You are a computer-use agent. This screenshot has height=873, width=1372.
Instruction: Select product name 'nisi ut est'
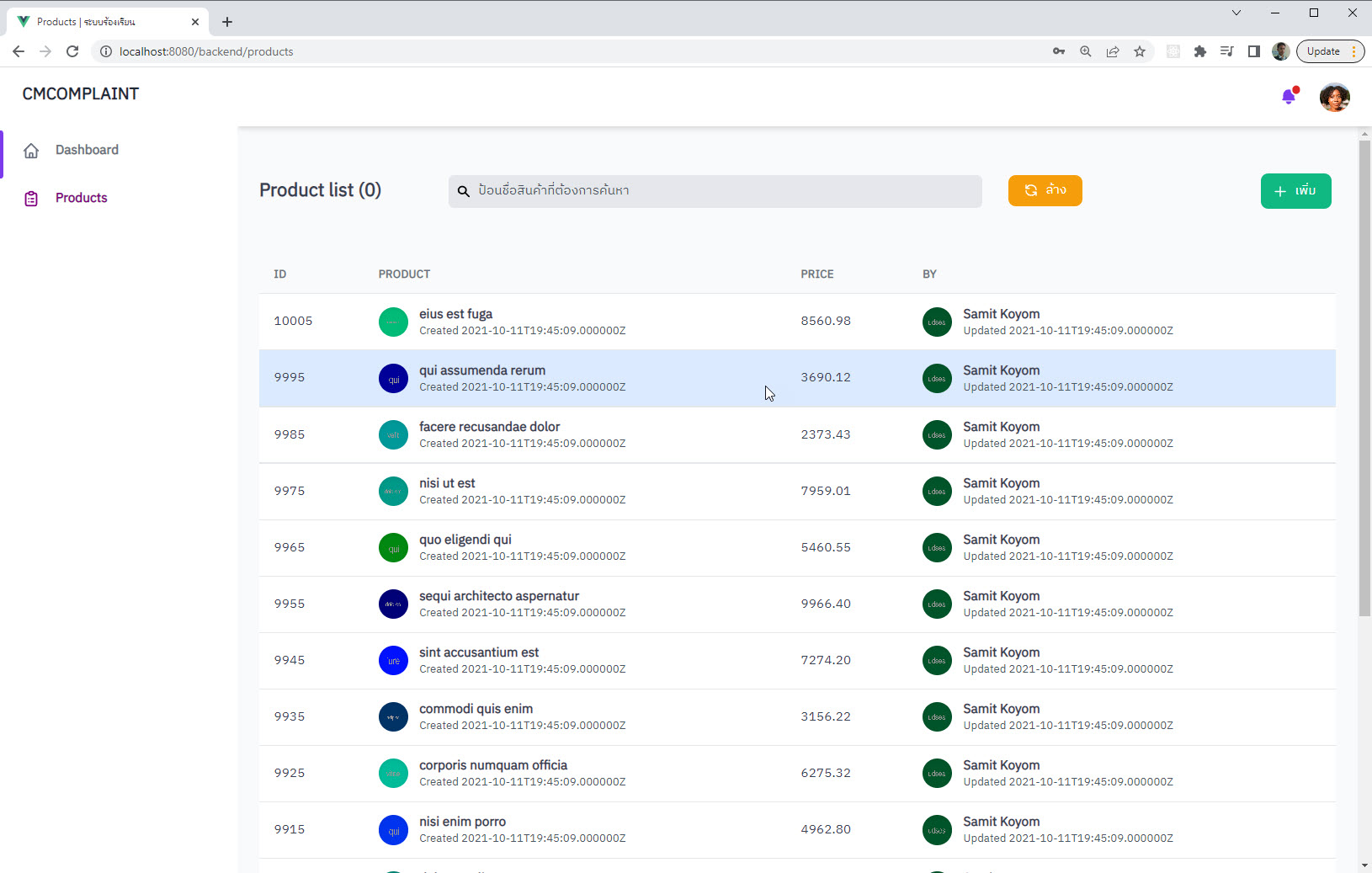coord(447,483)
